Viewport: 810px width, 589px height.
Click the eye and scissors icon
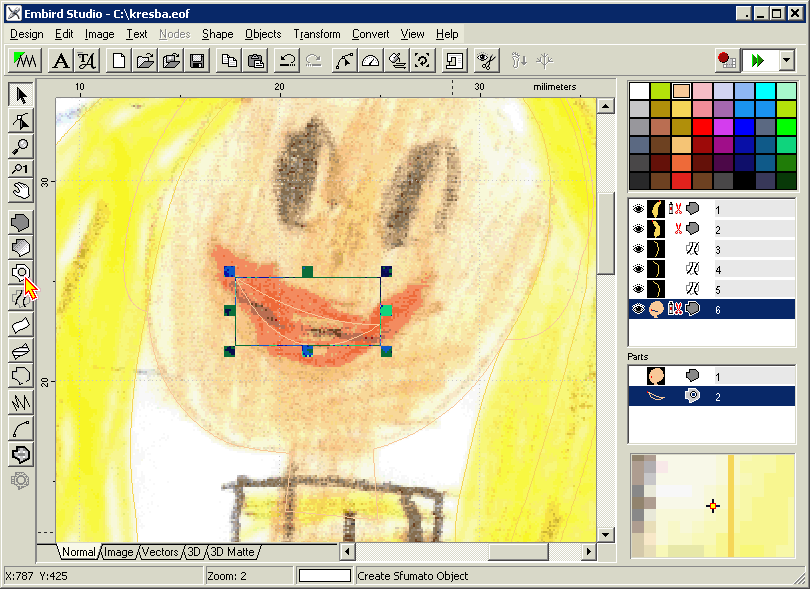486,61
